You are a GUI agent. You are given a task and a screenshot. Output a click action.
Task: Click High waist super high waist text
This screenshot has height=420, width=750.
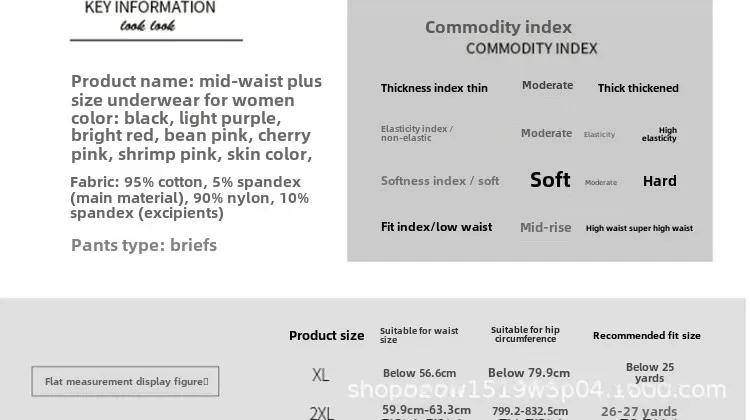[x=639, y=228]
